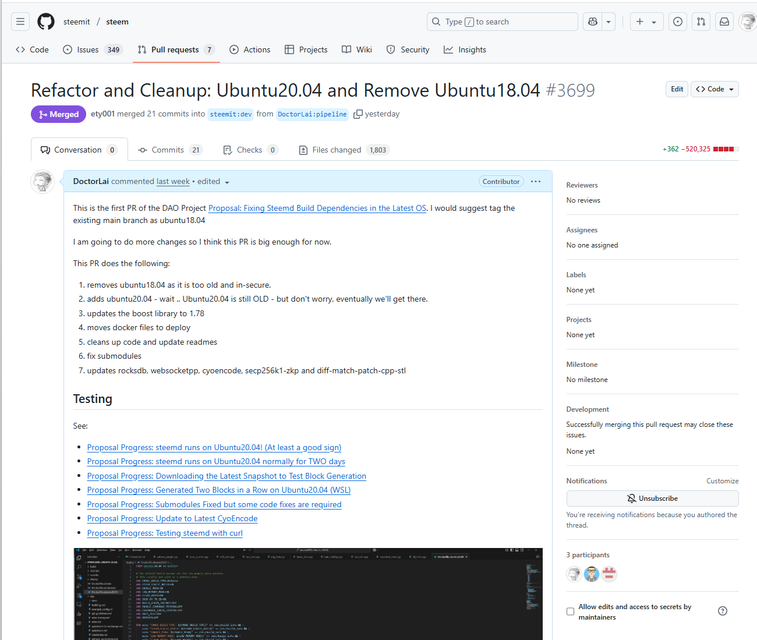This screenshot has width=757, height=640.
Task: Open the user profile avatar menu
Action: pos(748,22)
